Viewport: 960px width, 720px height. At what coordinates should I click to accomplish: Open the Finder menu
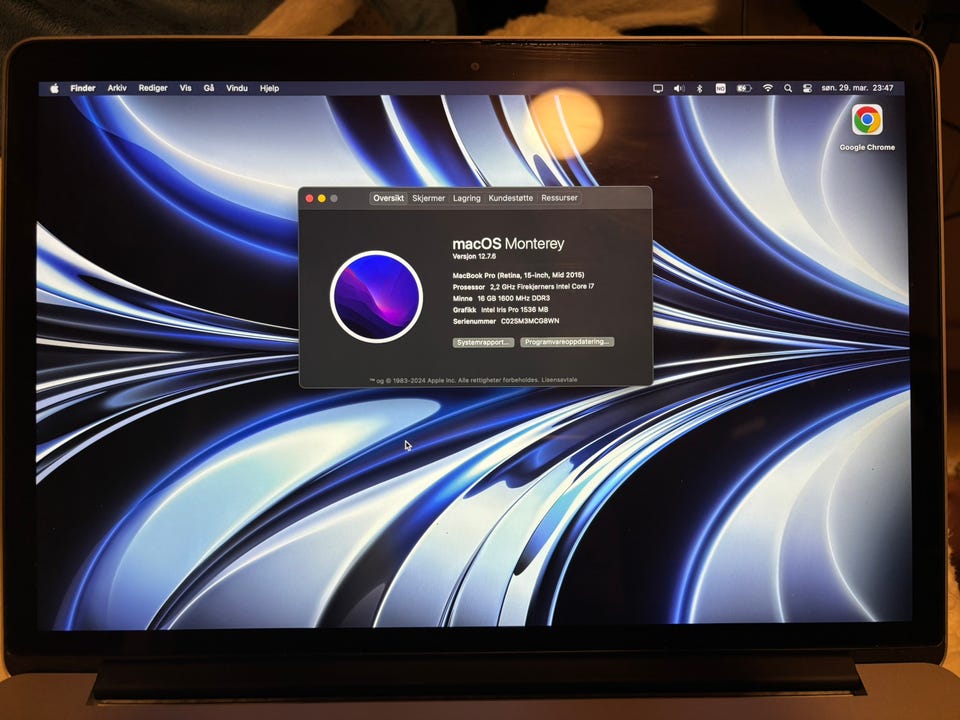pos(83,88)
